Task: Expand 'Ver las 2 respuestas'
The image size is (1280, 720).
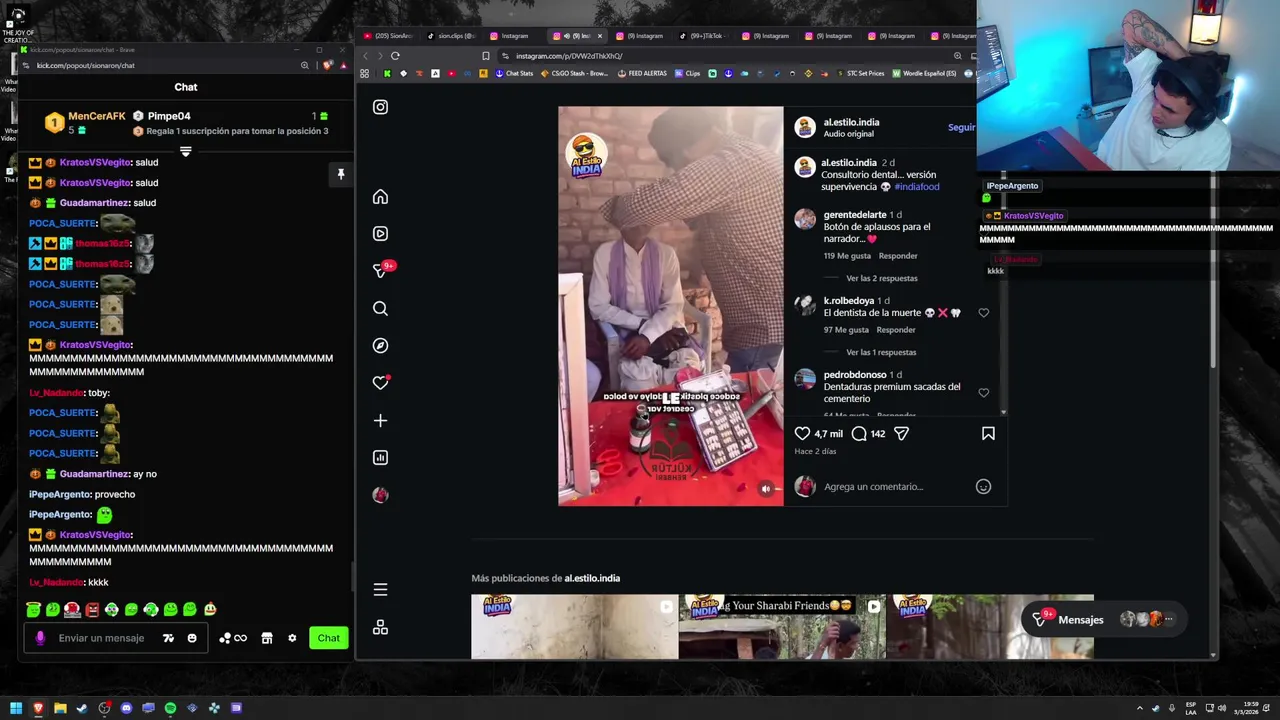Action: tap(881, 278)
